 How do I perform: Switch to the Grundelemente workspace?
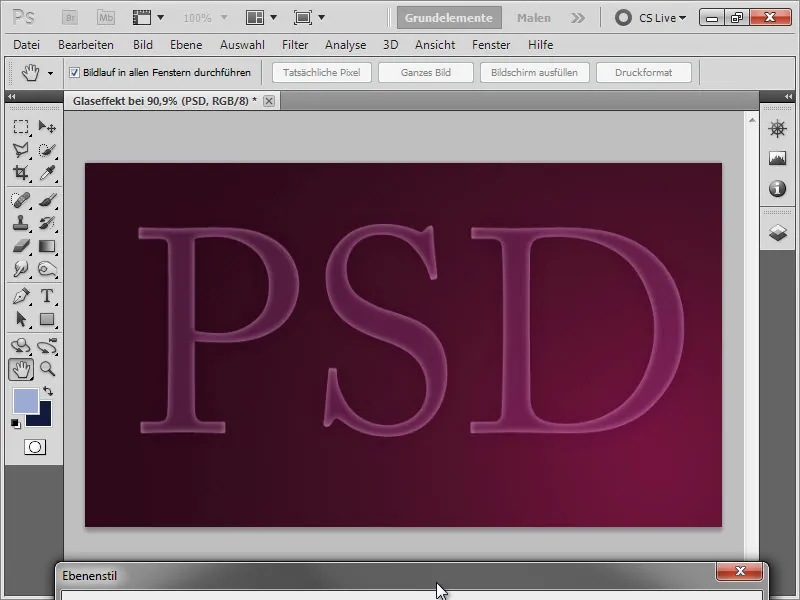(449, 18)
